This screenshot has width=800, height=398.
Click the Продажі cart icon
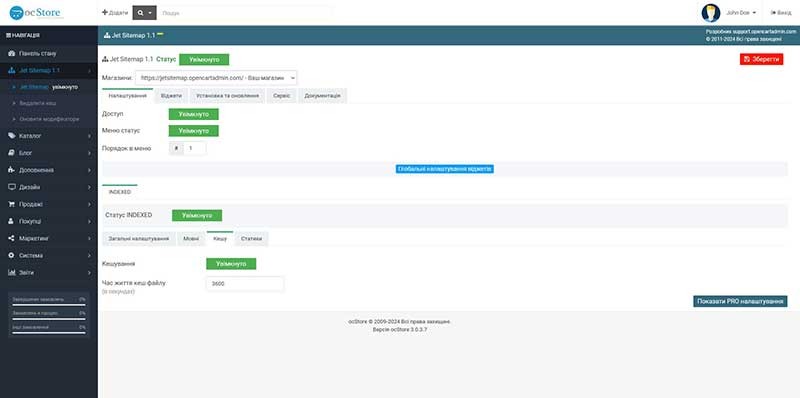[x=12, y=204]
